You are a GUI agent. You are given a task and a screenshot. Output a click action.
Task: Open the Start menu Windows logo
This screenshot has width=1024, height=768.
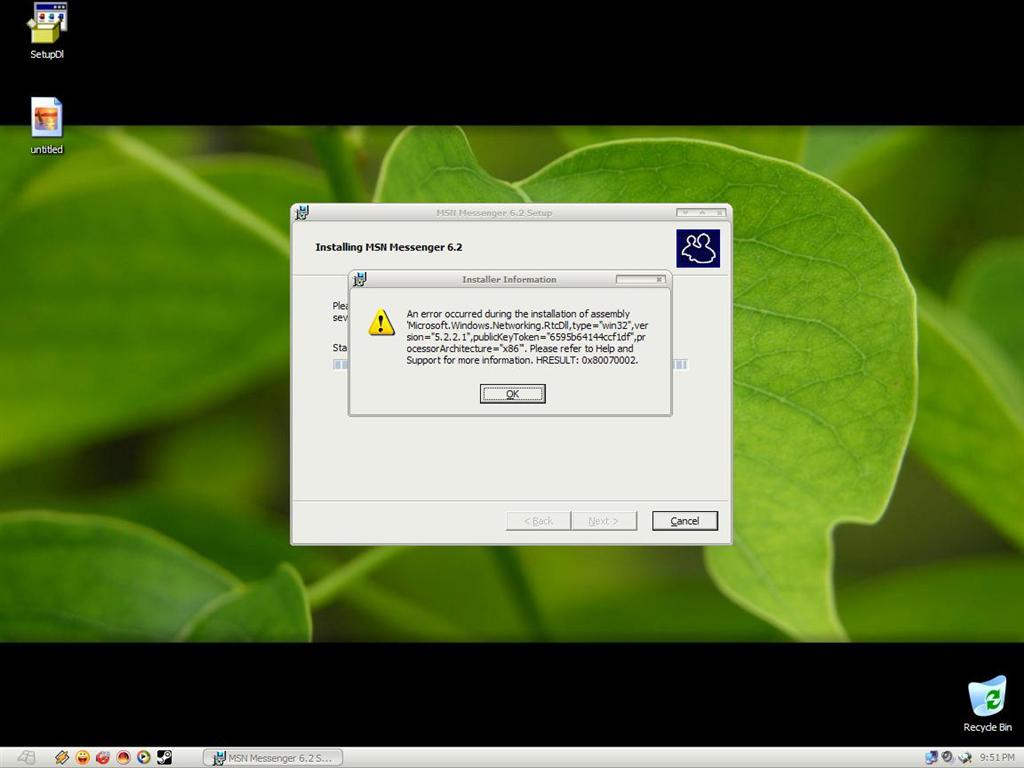click(27, 758)
